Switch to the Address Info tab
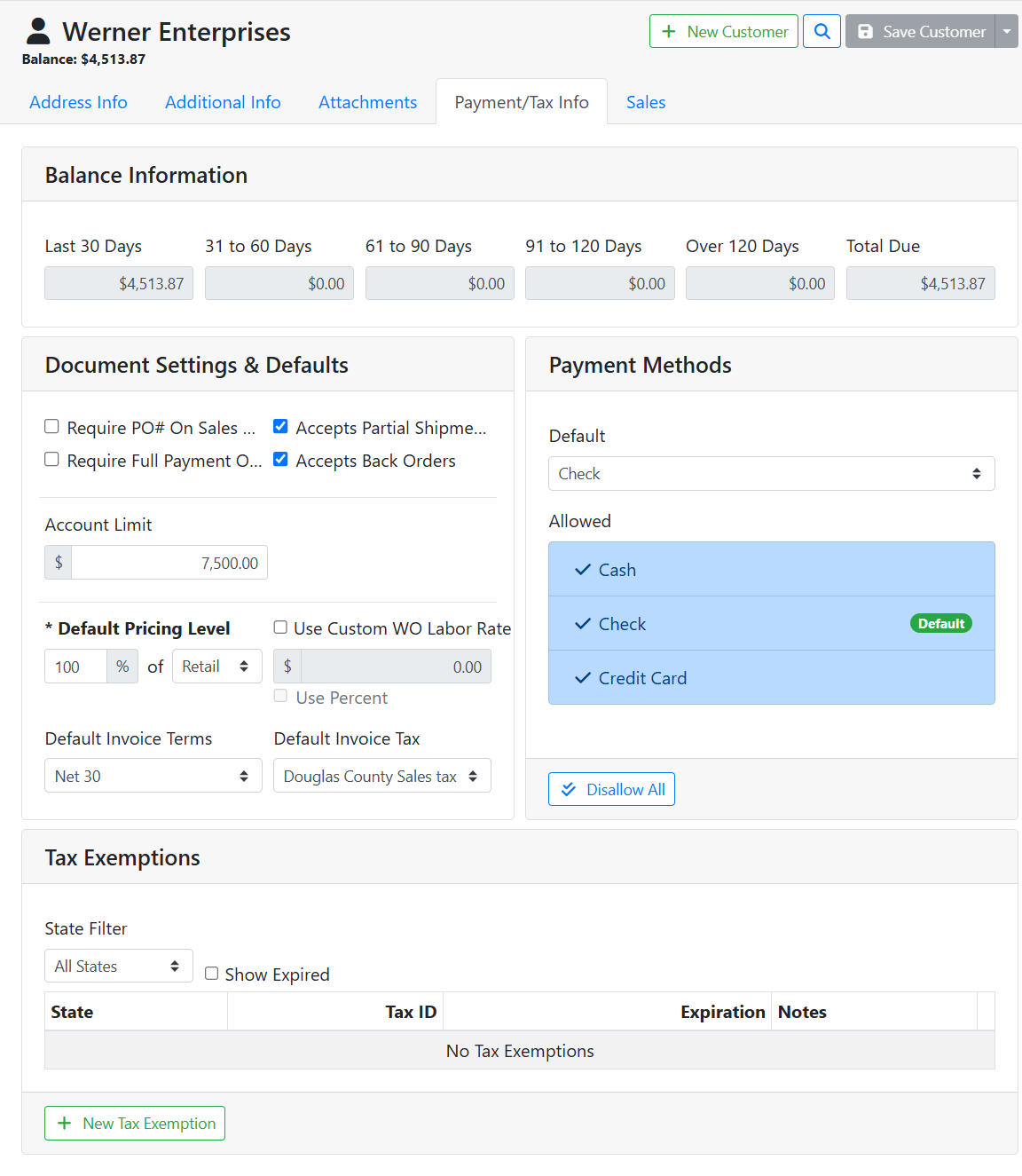 click(78, 102)
